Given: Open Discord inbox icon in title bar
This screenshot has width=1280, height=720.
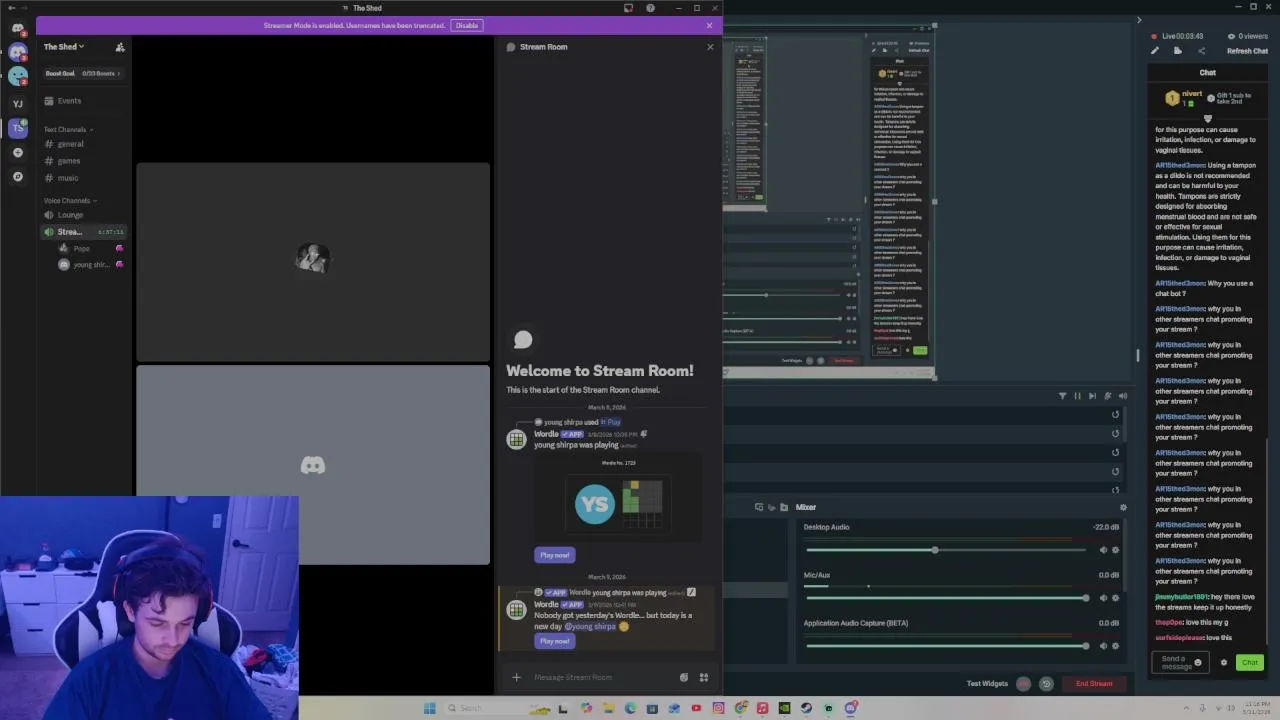Looking at the screenshot, I should click(x=628, y=8).
